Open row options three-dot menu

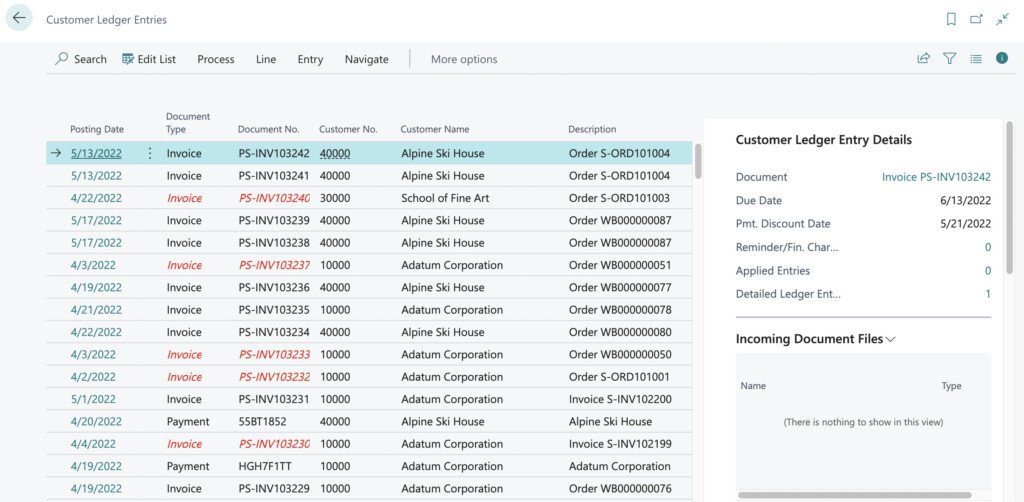pyautogui.click(x=150, y=153)
